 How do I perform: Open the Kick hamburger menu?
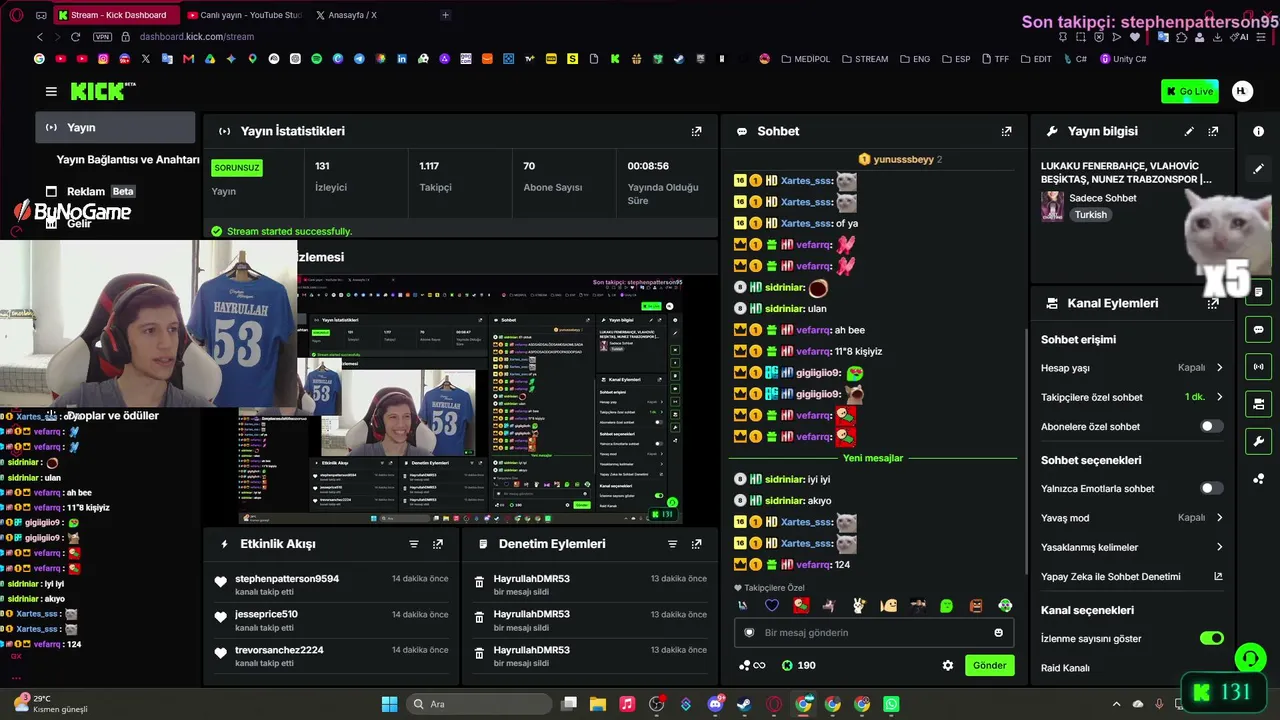pyautogui.click(x=51, y=91)
